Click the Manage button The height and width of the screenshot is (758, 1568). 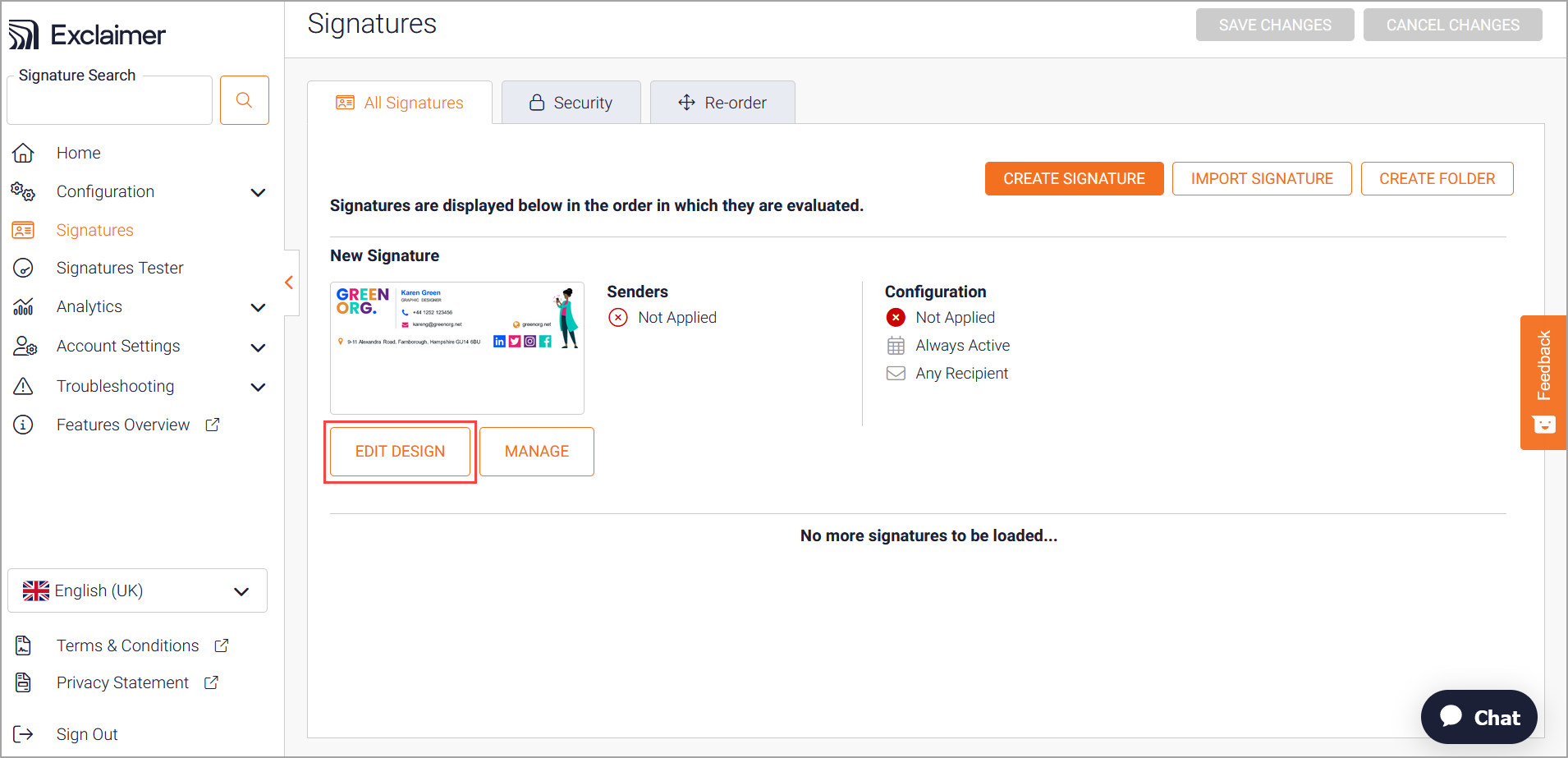(537, 452)
